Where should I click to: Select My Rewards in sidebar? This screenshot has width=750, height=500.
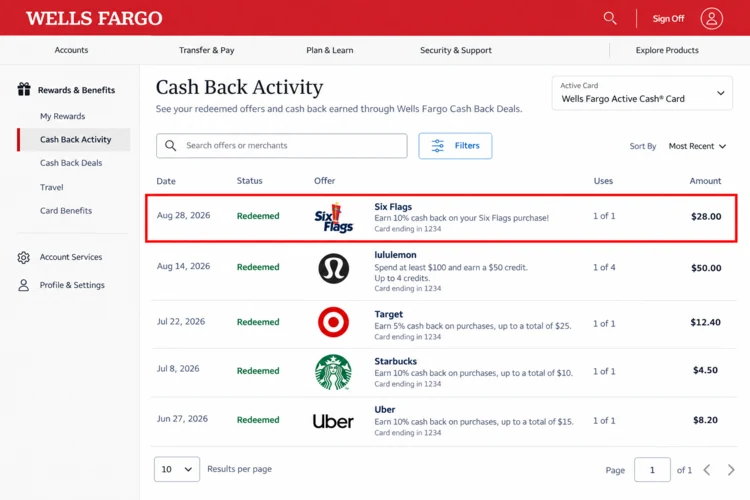(x=63, y=116)
